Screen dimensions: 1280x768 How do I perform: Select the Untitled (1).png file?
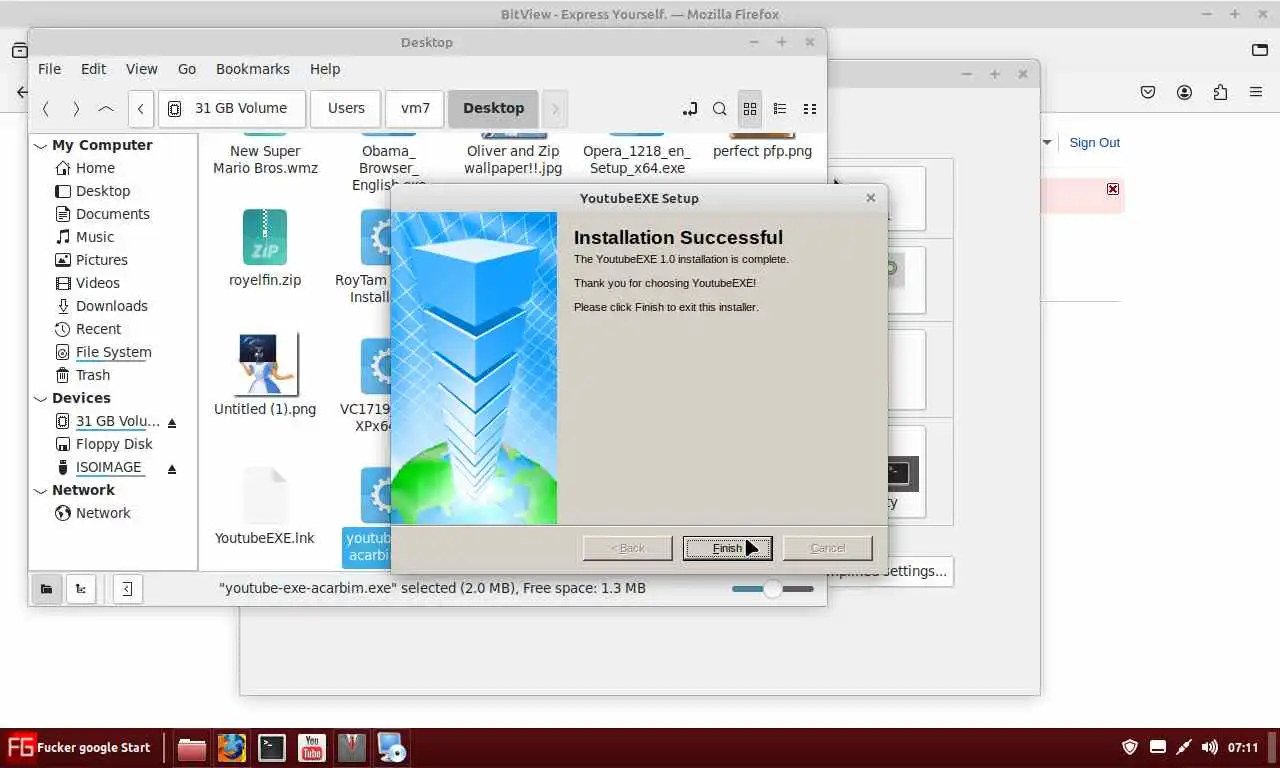coord(265,375)
